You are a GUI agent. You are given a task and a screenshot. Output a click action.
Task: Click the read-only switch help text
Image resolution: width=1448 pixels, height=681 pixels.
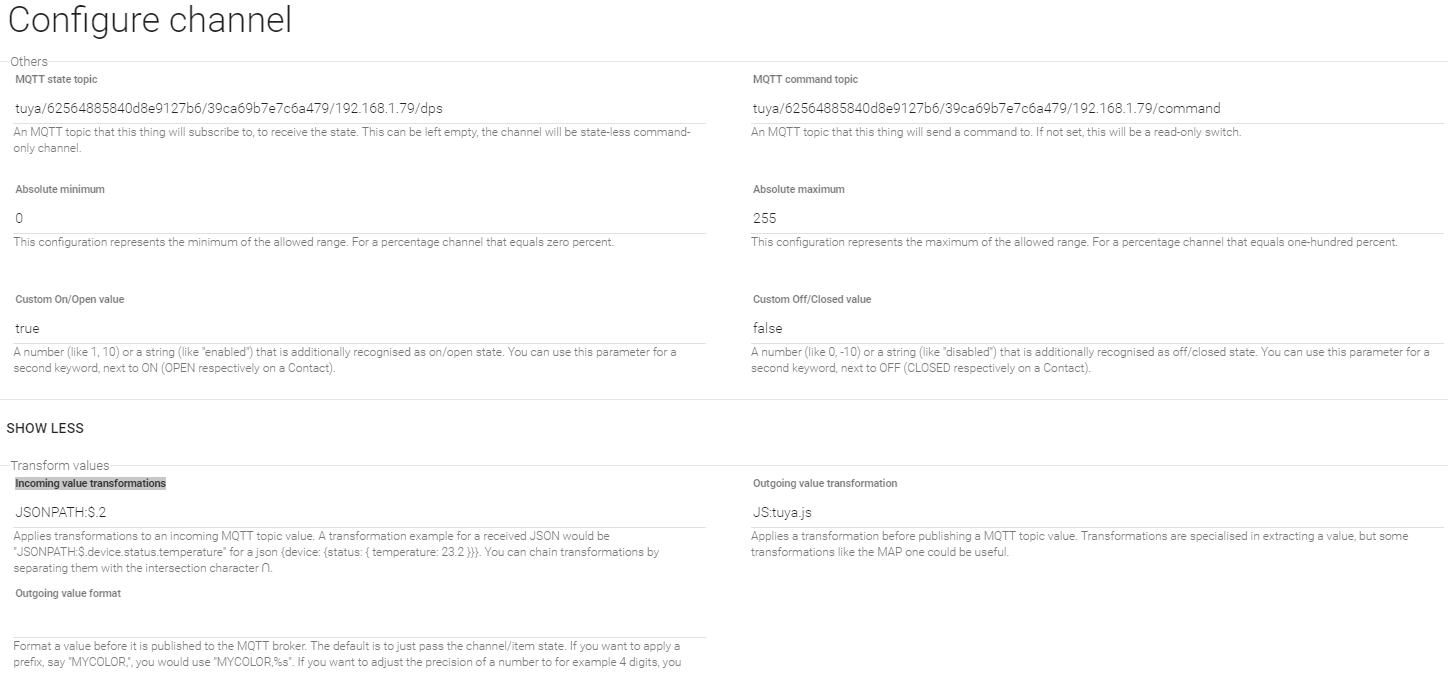pyautogui.click(x=996, y=132)
